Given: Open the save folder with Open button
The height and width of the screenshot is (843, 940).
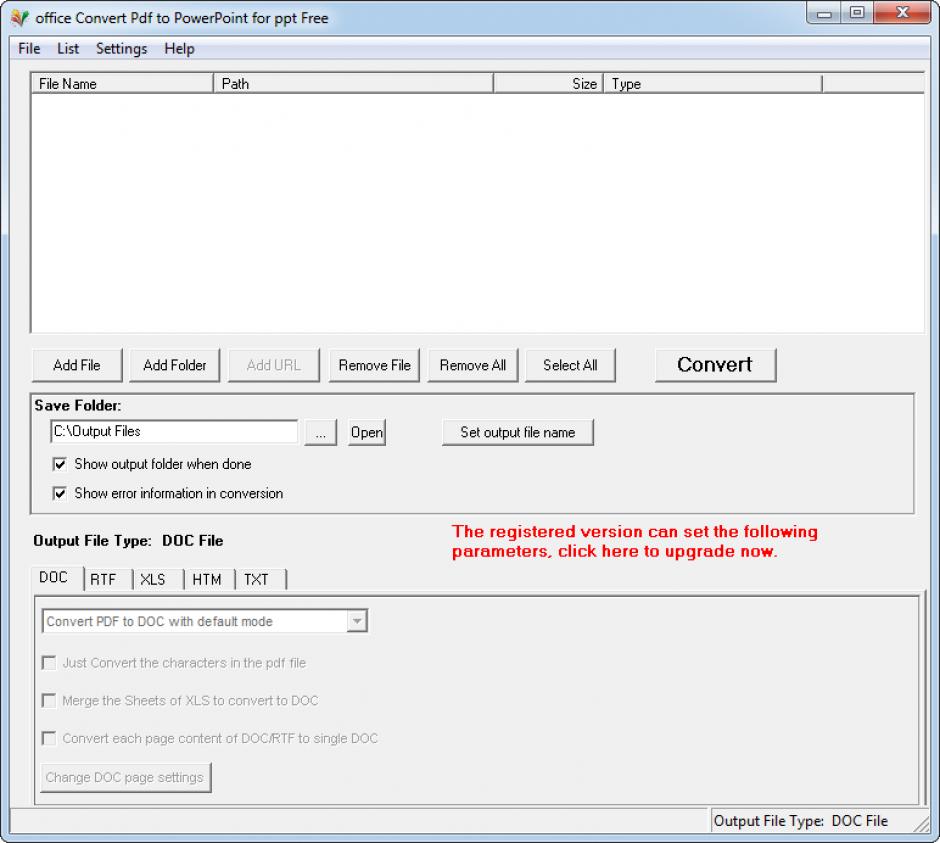Looking at the screenshot, I should click(x=367, y=432).
